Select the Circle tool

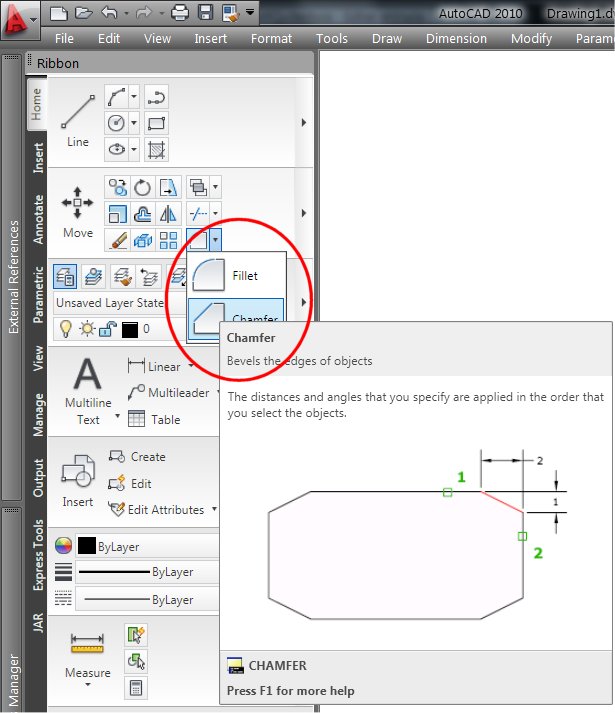116,123
